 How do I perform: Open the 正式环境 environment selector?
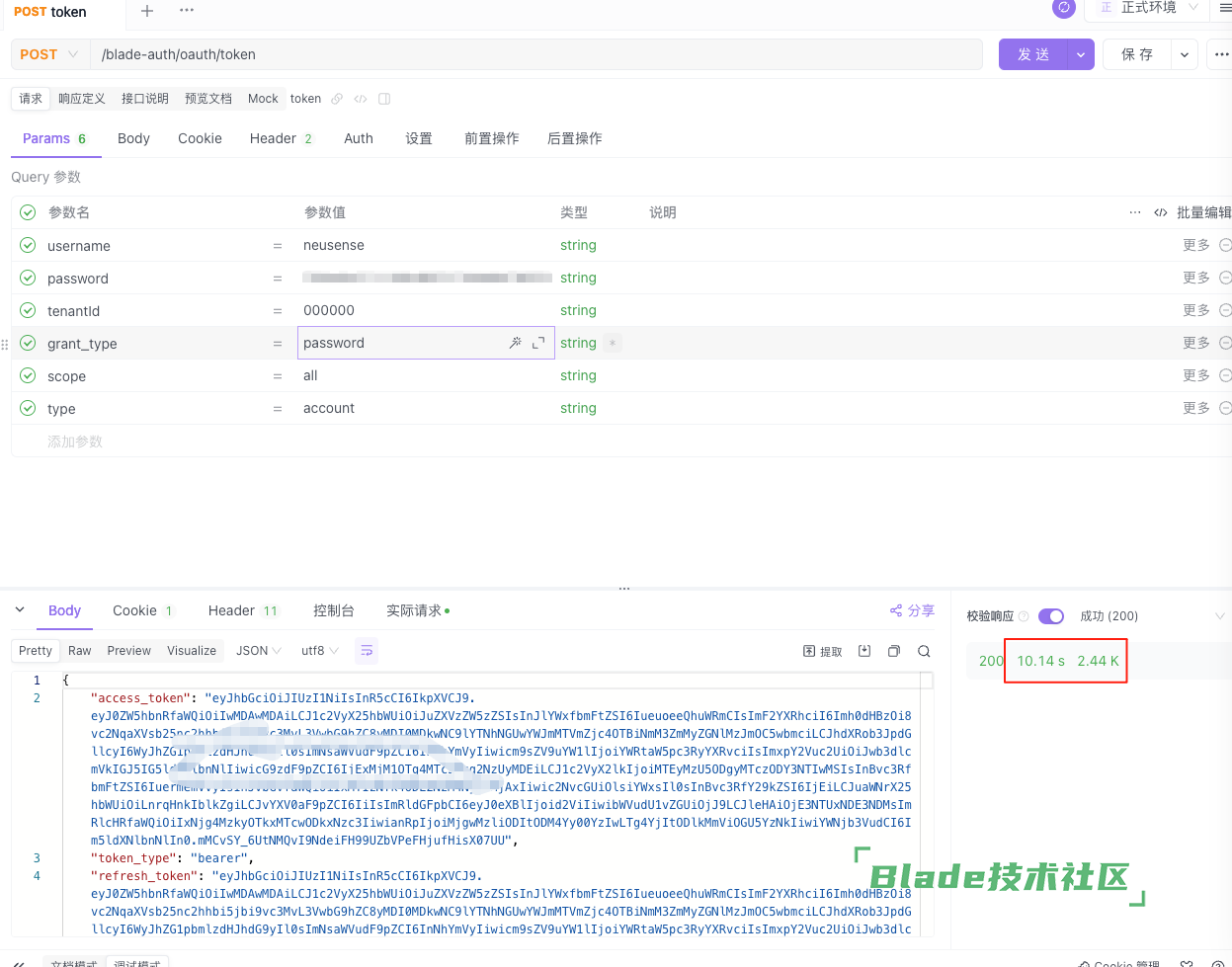(1147, 8)
